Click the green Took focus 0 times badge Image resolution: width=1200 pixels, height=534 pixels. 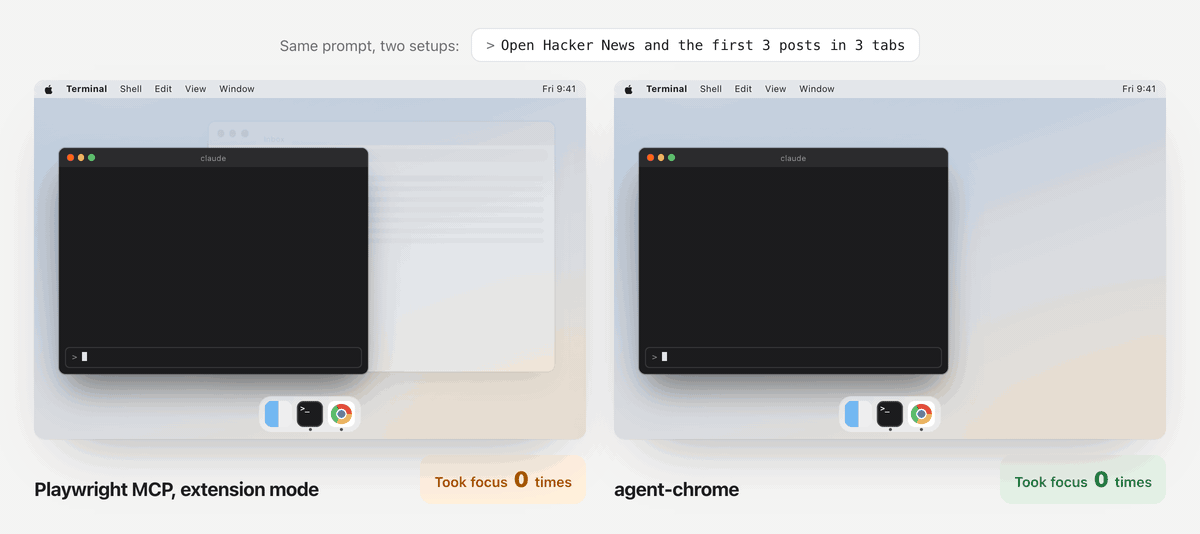point(1083,481)
